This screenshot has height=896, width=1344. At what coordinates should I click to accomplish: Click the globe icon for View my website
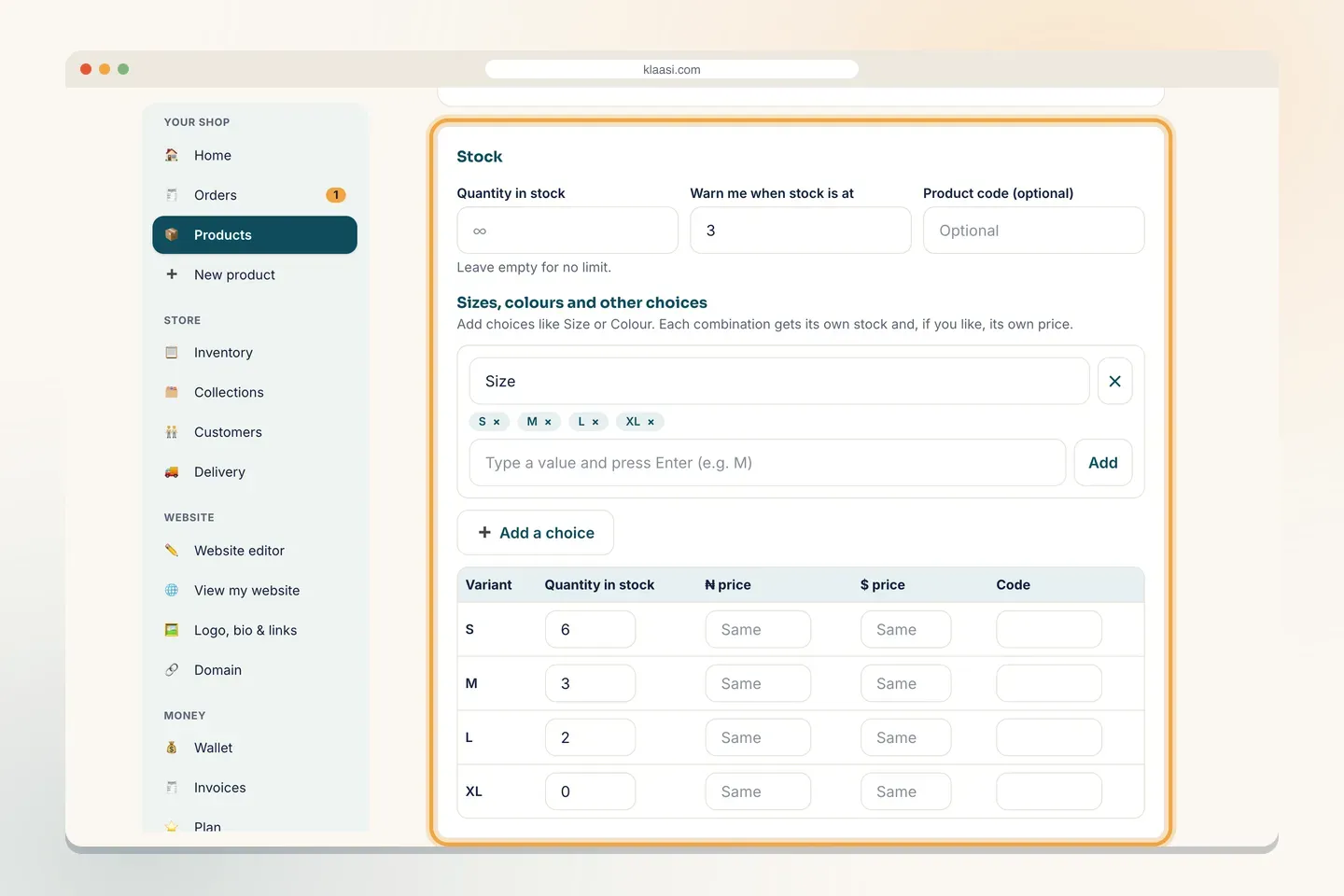[x=172, y=590]
